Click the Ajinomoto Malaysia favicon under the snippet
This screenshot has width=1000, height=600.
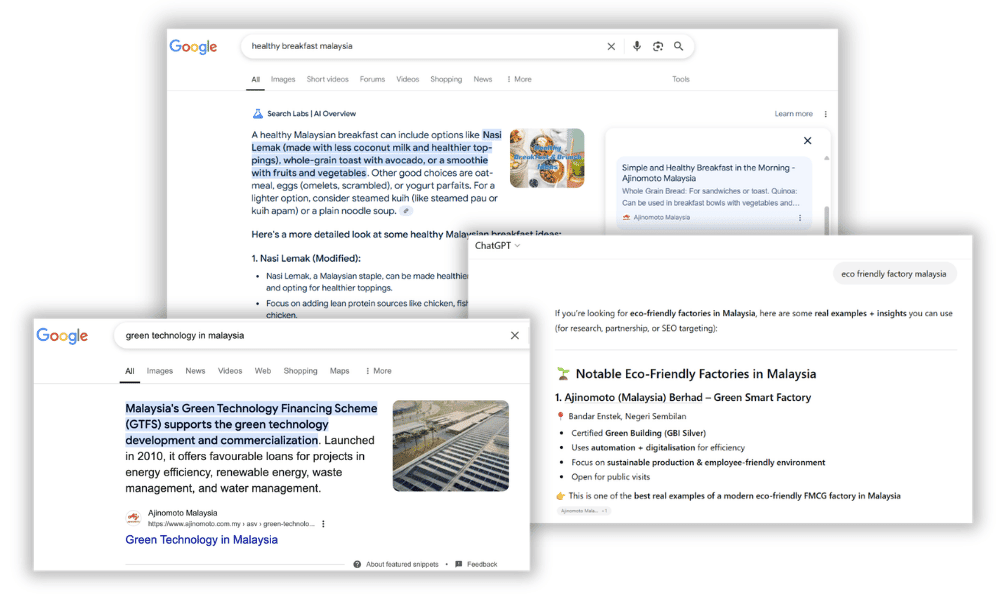pyautogui.click(x=131, y=518)
